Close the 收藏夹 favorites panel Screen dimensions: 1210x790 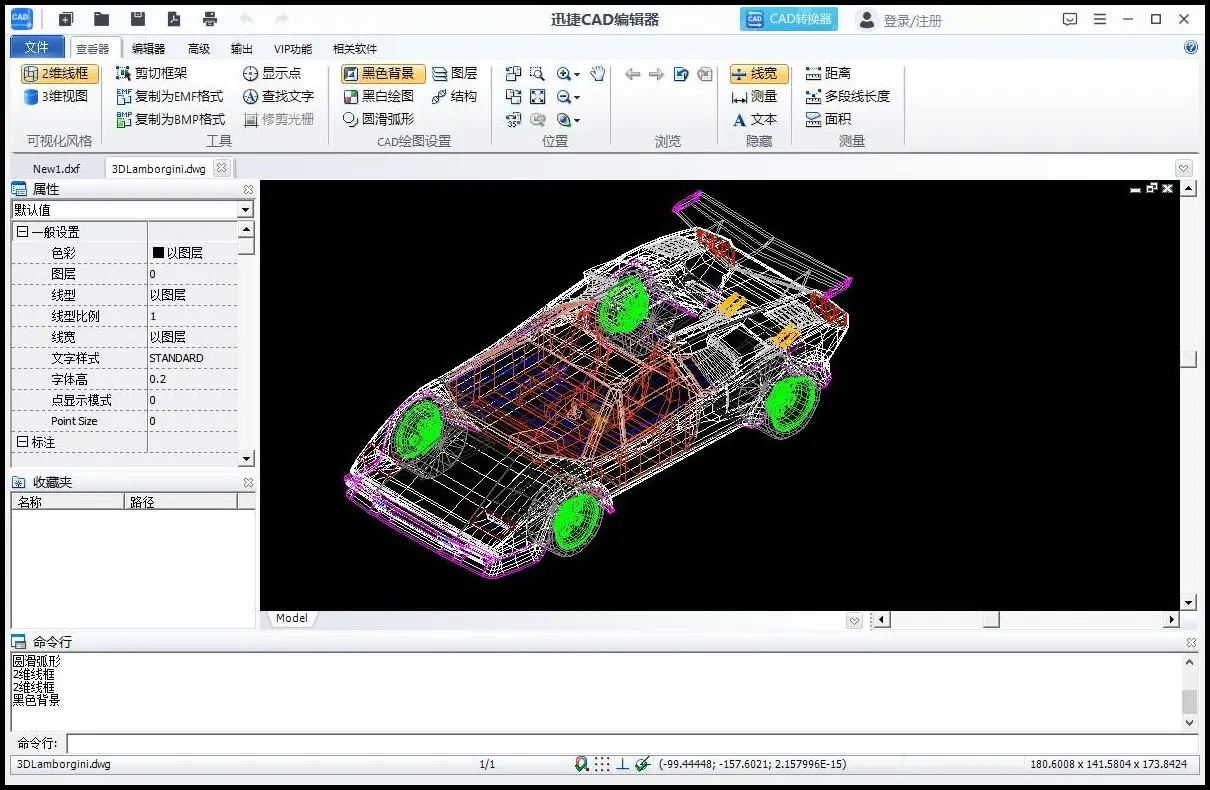pos(248,482)
